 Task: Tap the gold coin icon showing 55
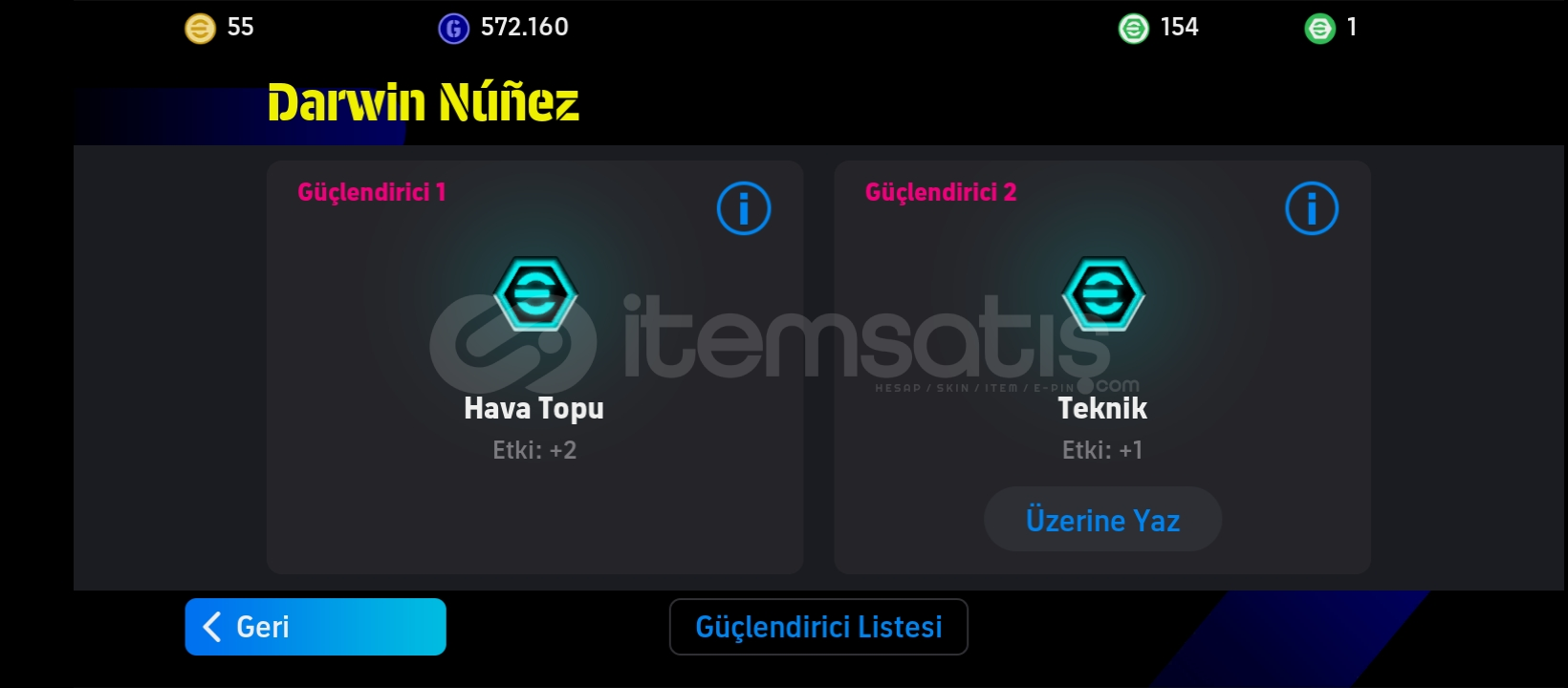tap(200, 29)
